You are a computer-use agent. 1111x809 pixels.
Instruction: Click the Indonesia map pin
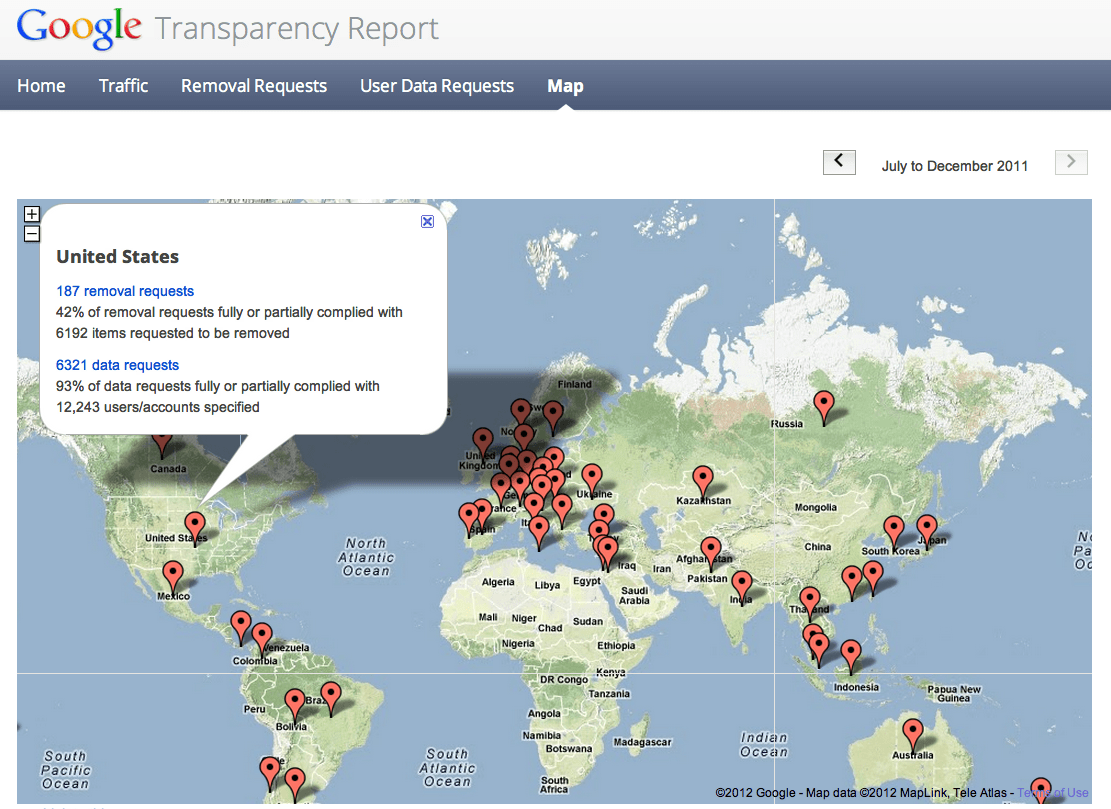(851, 655)
